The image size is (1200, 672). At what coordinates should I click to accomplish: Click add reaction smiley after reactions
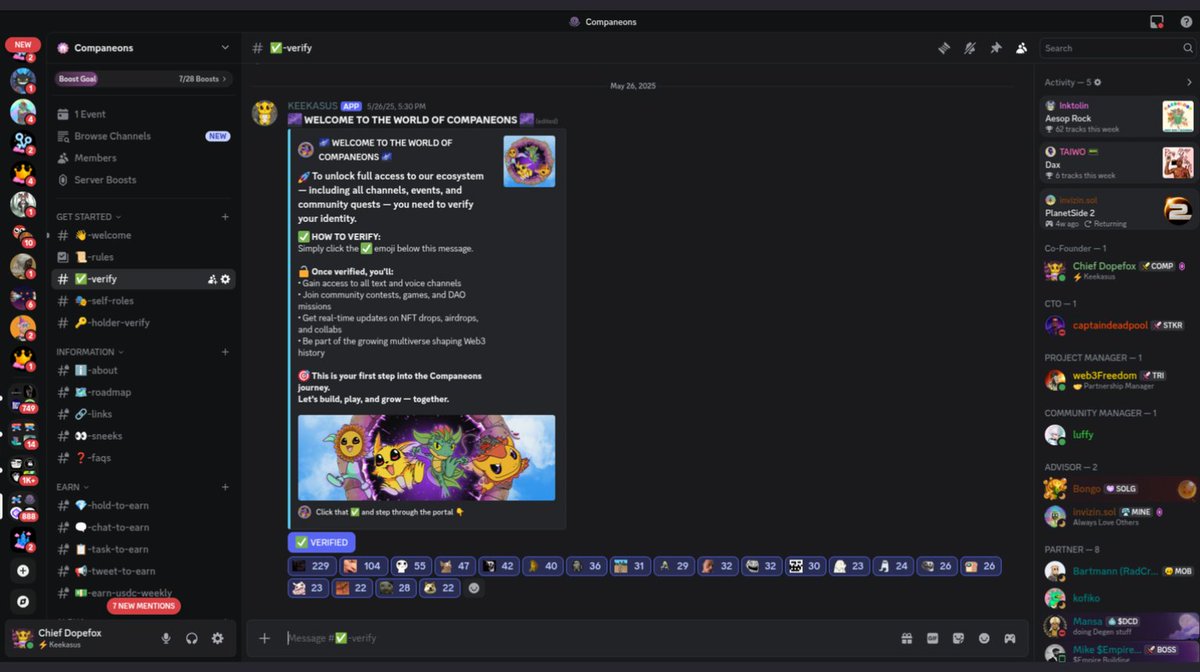(474, 588)
